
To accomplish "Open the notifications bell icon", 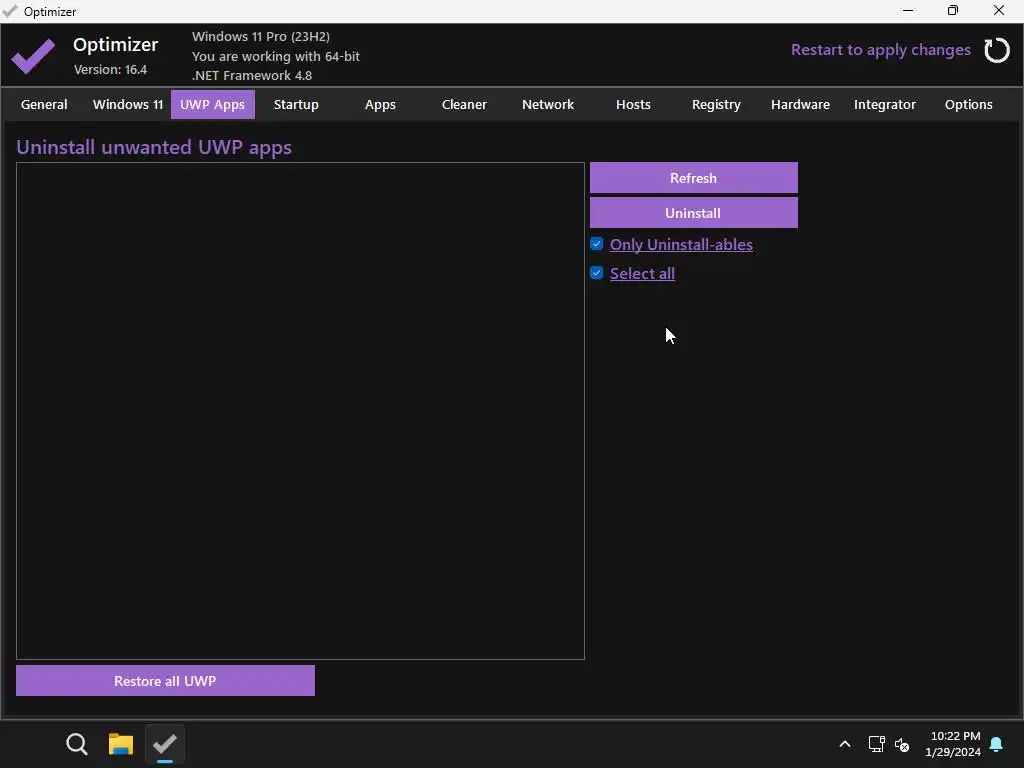I will coord(997,744).
